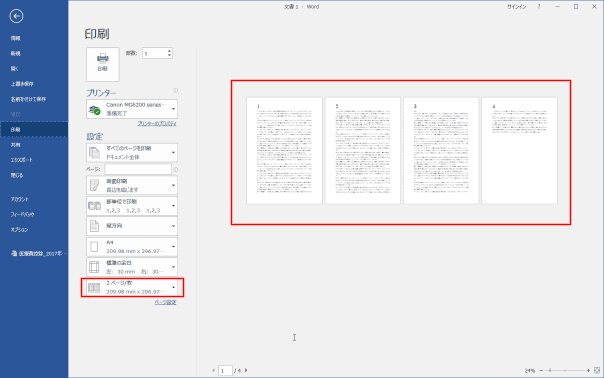604x378 pixels.
Task: Open the page setup link
Action: pyautogui.click(x=165, y=302)
